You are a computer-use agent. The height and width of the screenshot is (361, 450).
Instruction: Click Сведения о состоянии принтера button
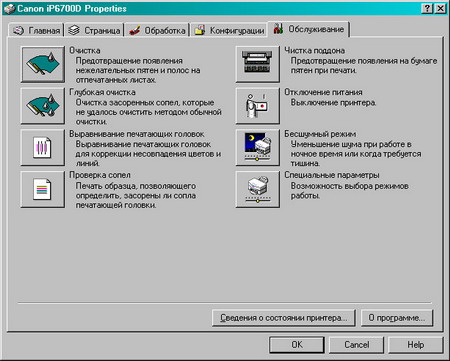(284, 318)
